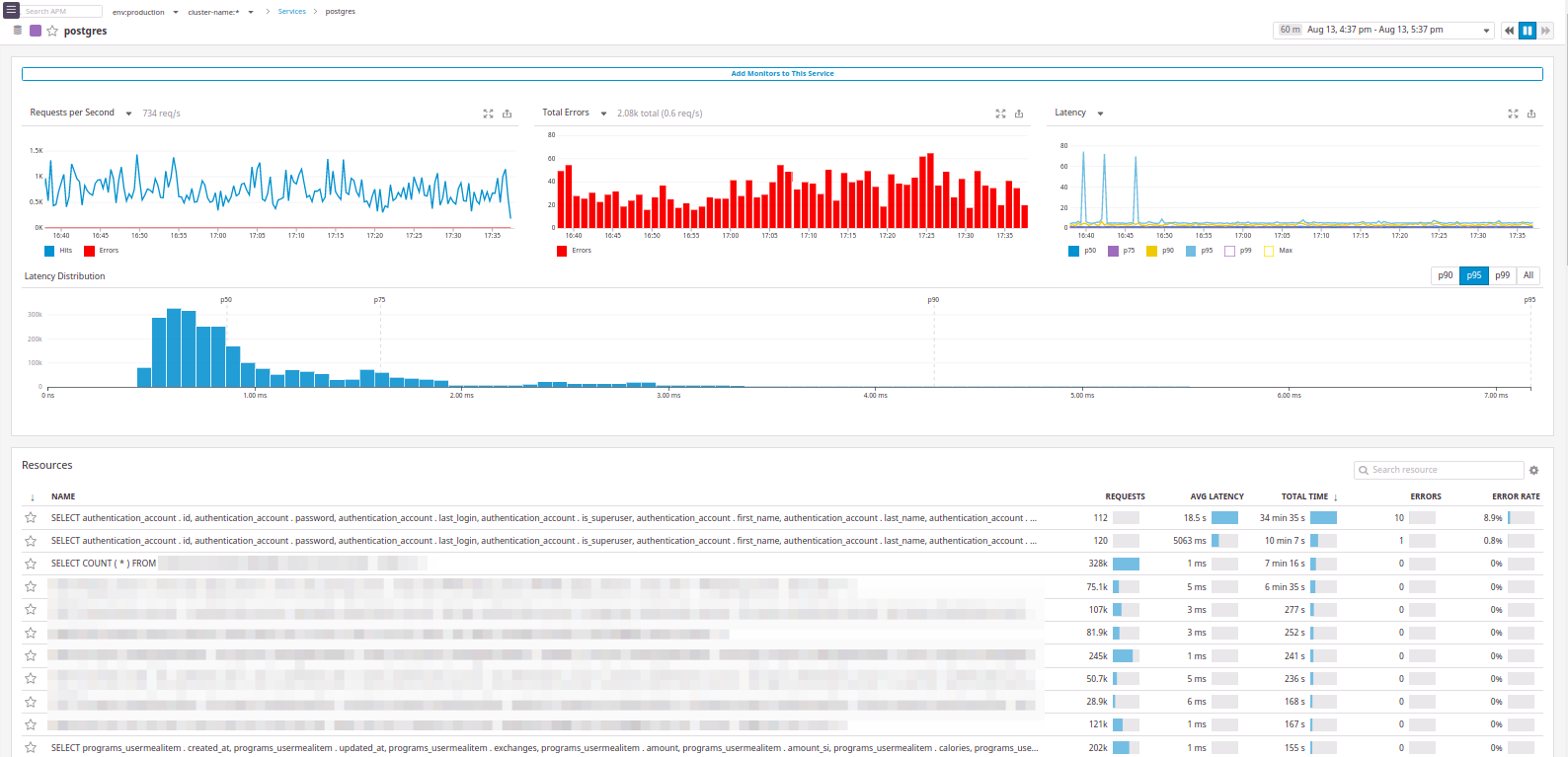Export the Latency graph
Viewport: 1568px width, 757px height.
tap(1531, 114)
